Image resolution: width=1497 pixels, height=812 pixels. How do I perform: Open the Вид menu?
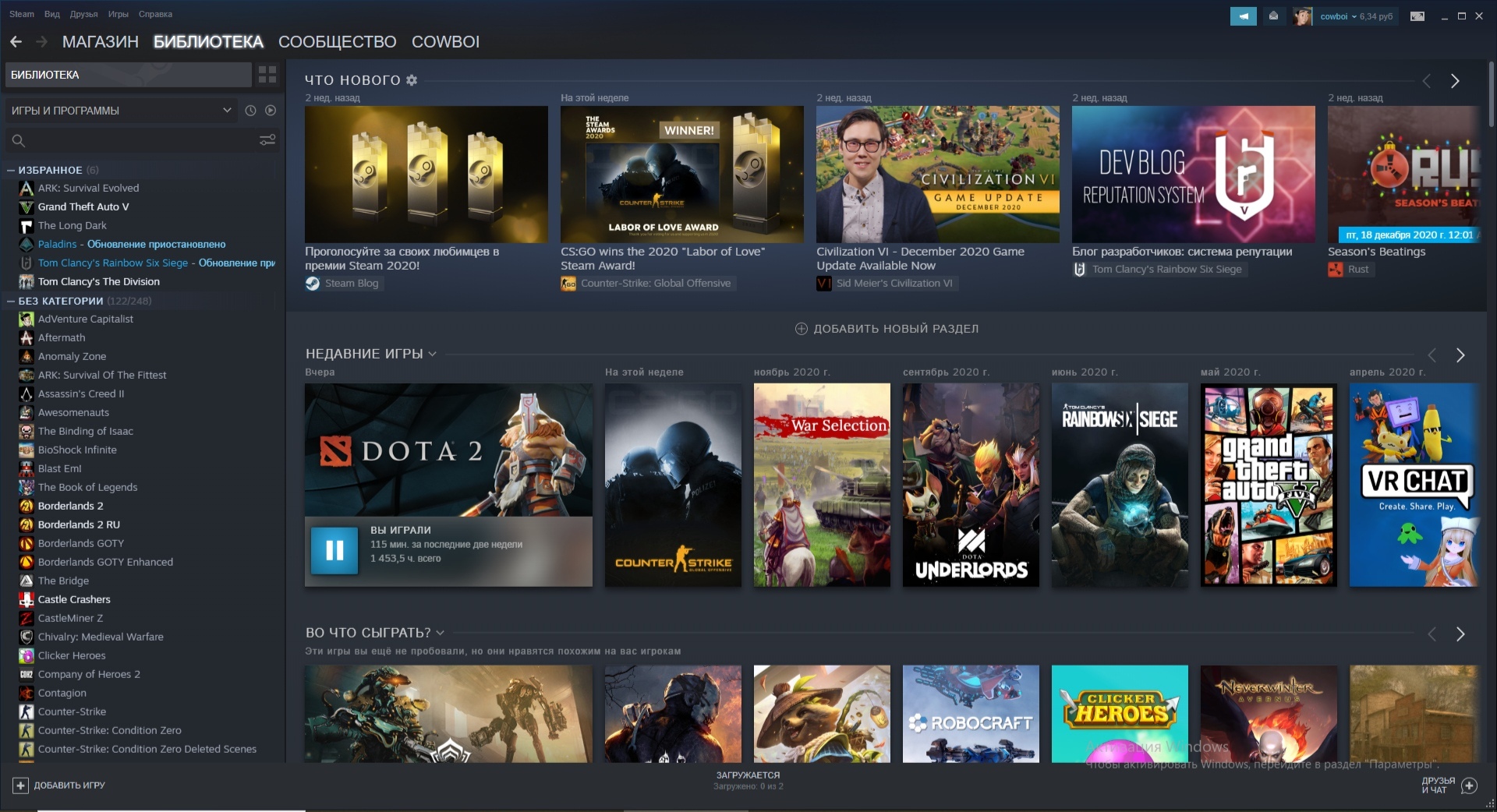click(x=52, y=14)
